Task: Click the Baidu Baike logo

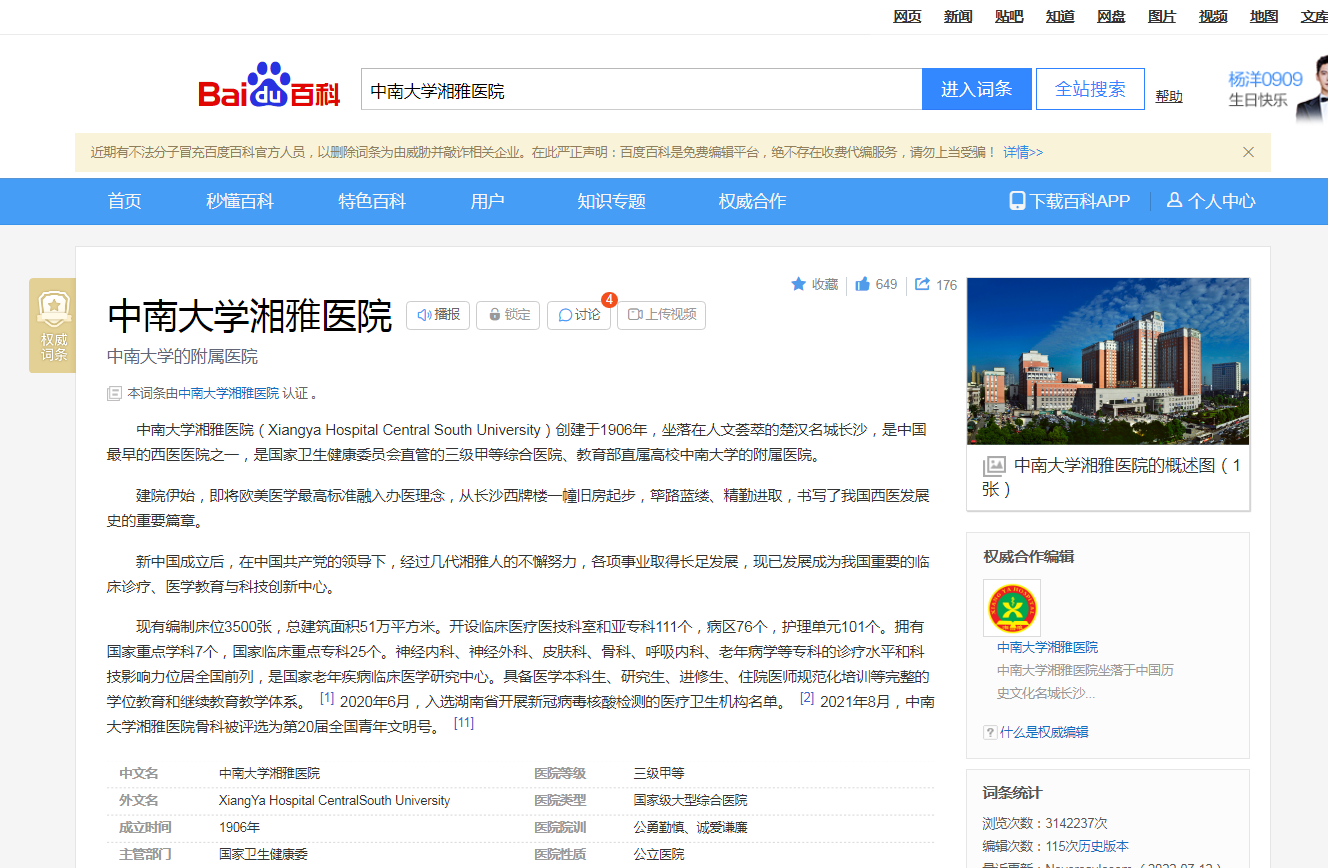Action: (x=270, y=86)
